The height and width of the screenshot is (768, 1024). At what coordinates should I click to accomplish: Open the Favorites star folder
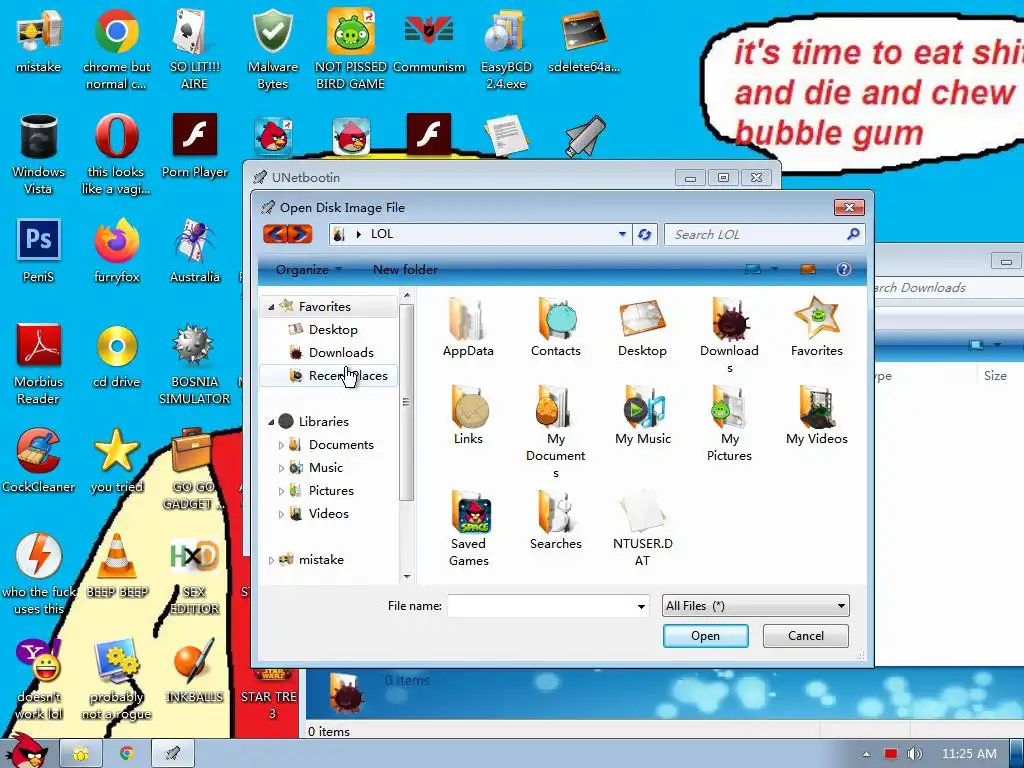[x=816, y=328]
